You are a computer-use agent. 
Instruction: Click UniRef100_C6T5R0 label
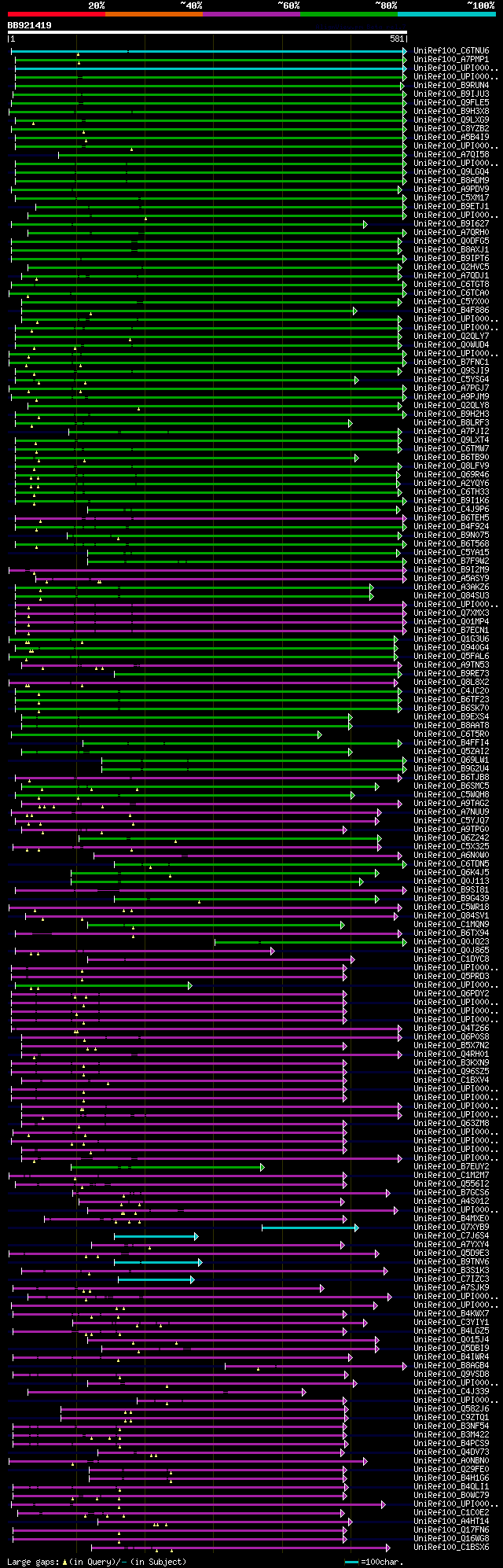451,734
